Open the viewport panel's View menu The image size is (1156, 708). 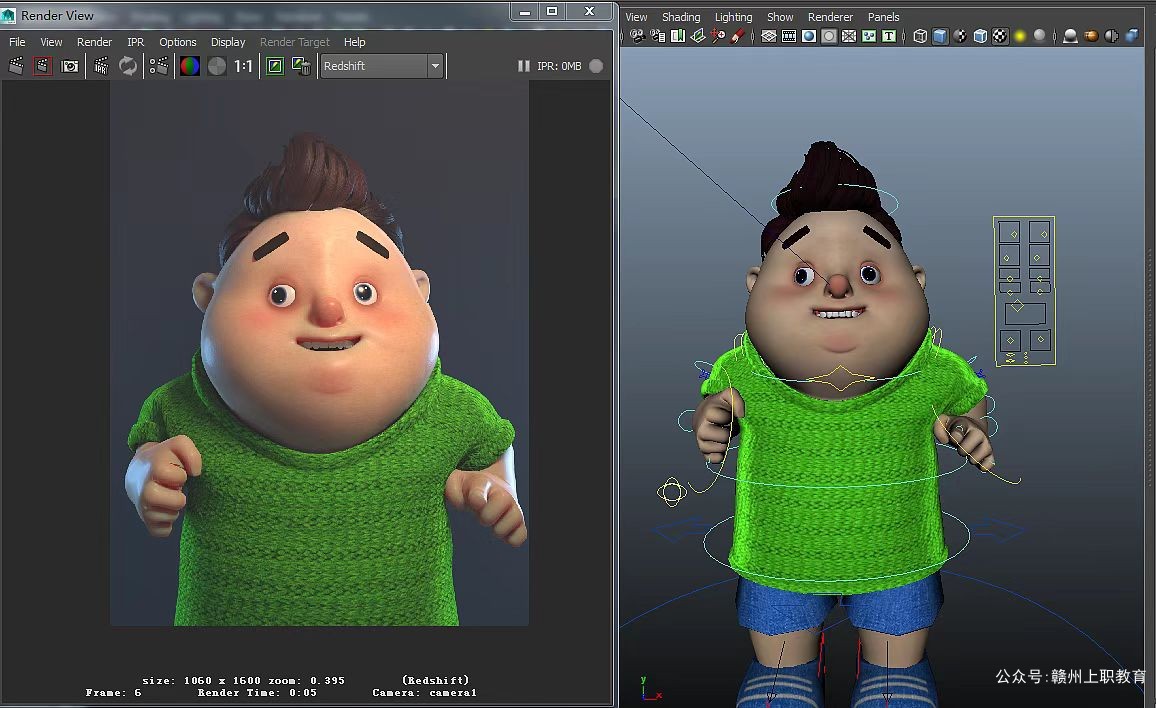(x=636, y=17)
